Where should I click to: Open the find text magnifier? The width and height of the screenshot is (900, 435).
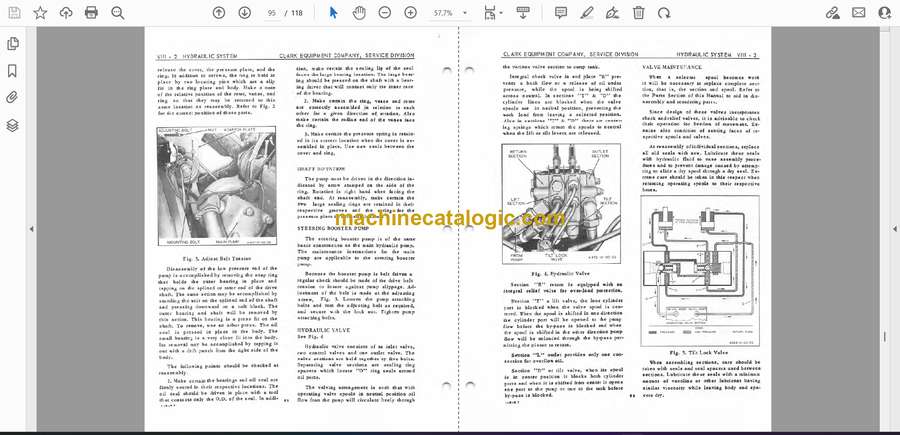(x=118, y=13)
